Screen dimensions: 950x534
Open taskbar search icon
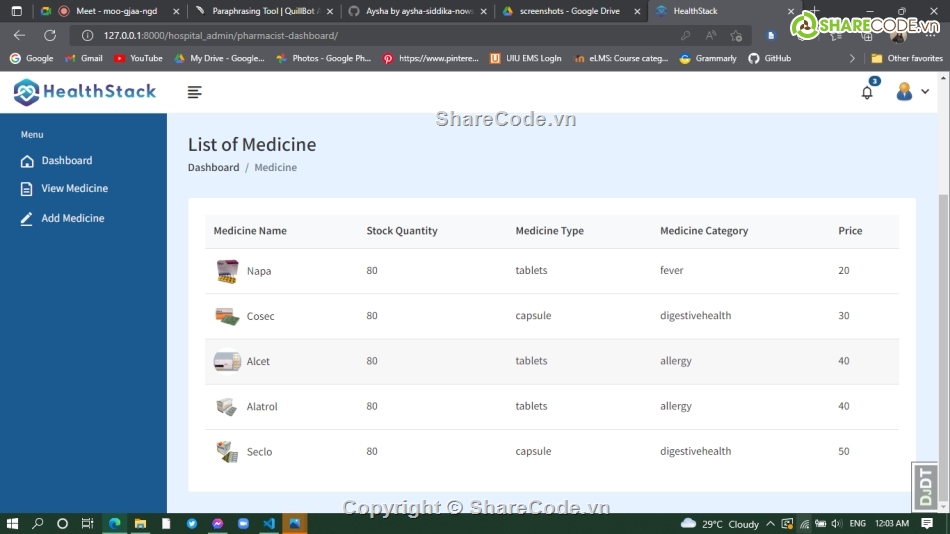pos(38,524)
